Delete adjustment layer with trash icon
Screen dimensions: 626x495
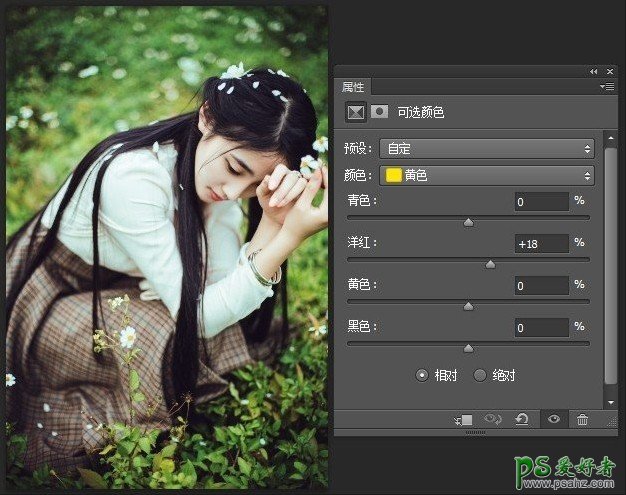582,420
